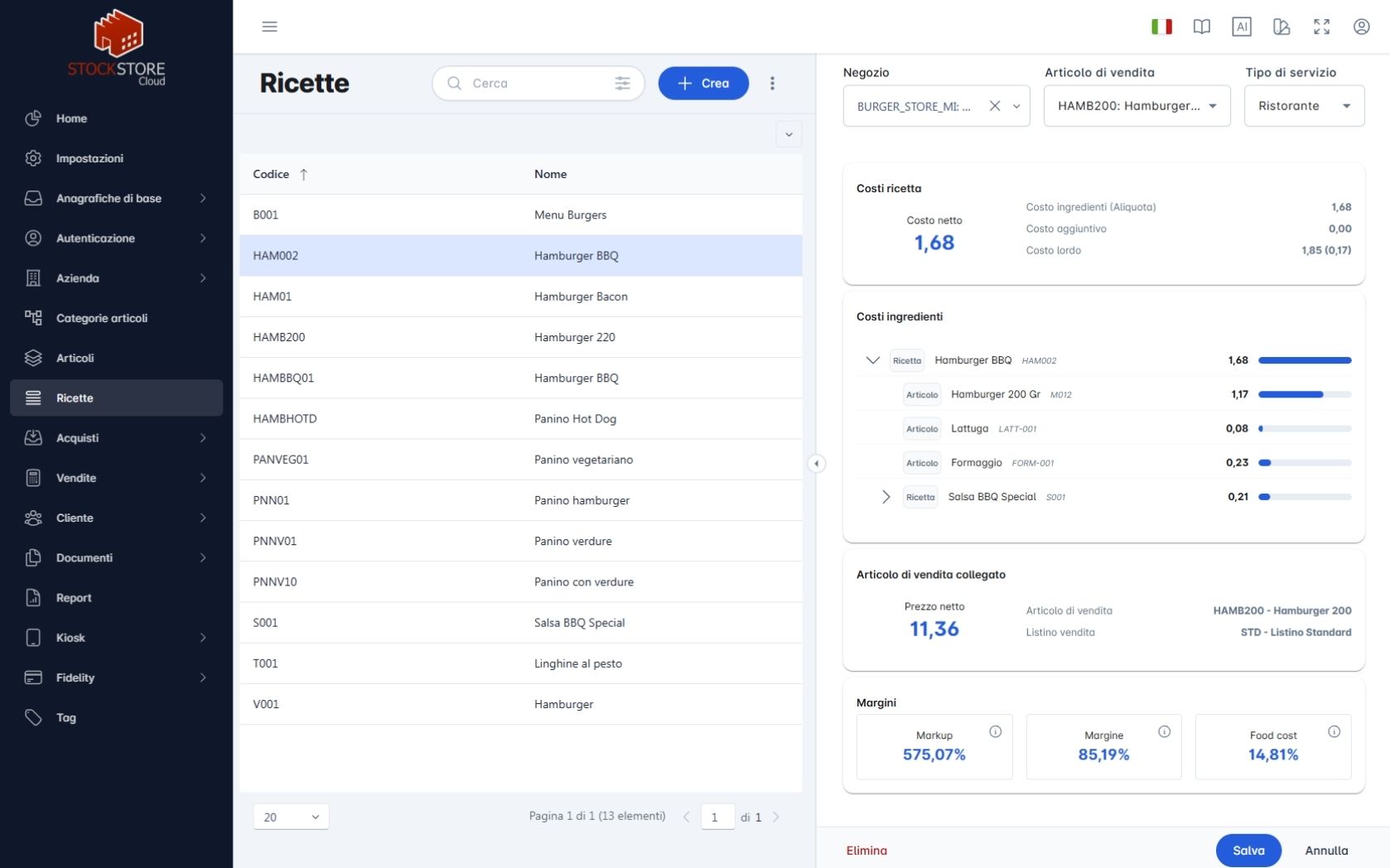This screenshot has height=868, width=1390.
Task: Open the Tipo di servizio dropdown
Action: pyautogui.click(x=1304, y=106)
